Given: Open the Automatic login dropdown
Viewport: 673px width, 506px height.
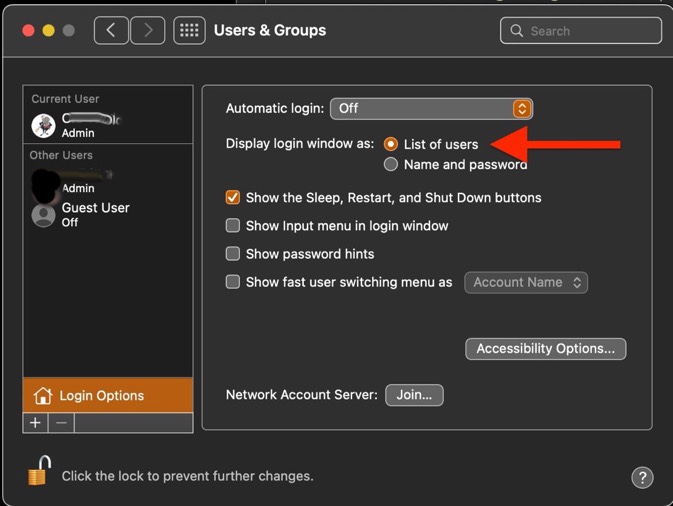Looking at the screenshot, I should (x=431, y=108).
